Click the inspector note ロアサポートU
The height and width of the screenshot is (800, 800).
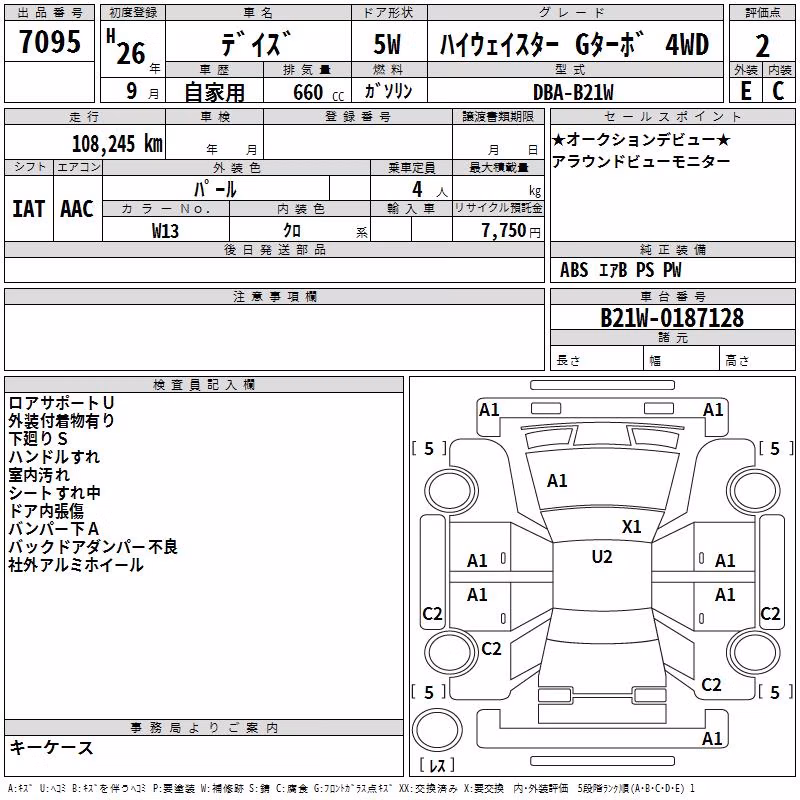61,403
